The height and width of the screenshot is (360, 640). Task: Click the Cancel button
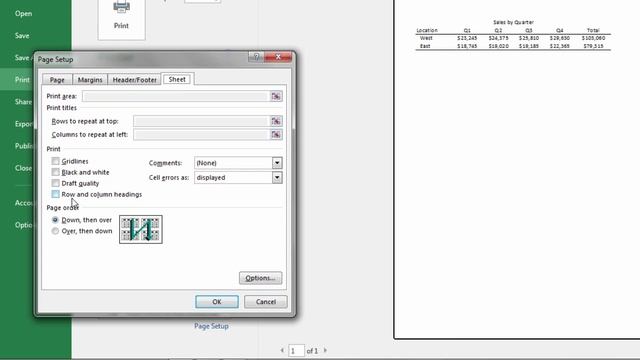click(266, 302)
